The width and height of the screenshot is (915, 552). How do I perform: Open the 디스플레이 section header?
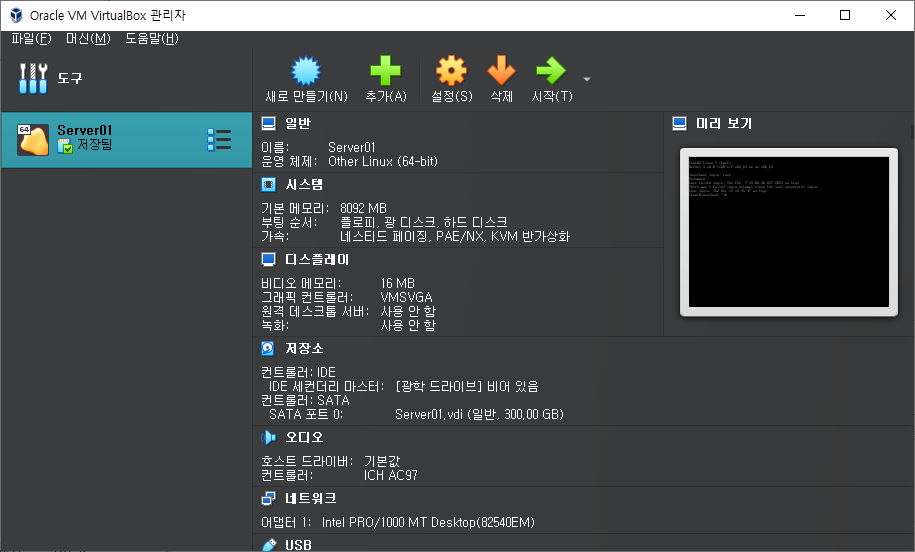(317, 259)
